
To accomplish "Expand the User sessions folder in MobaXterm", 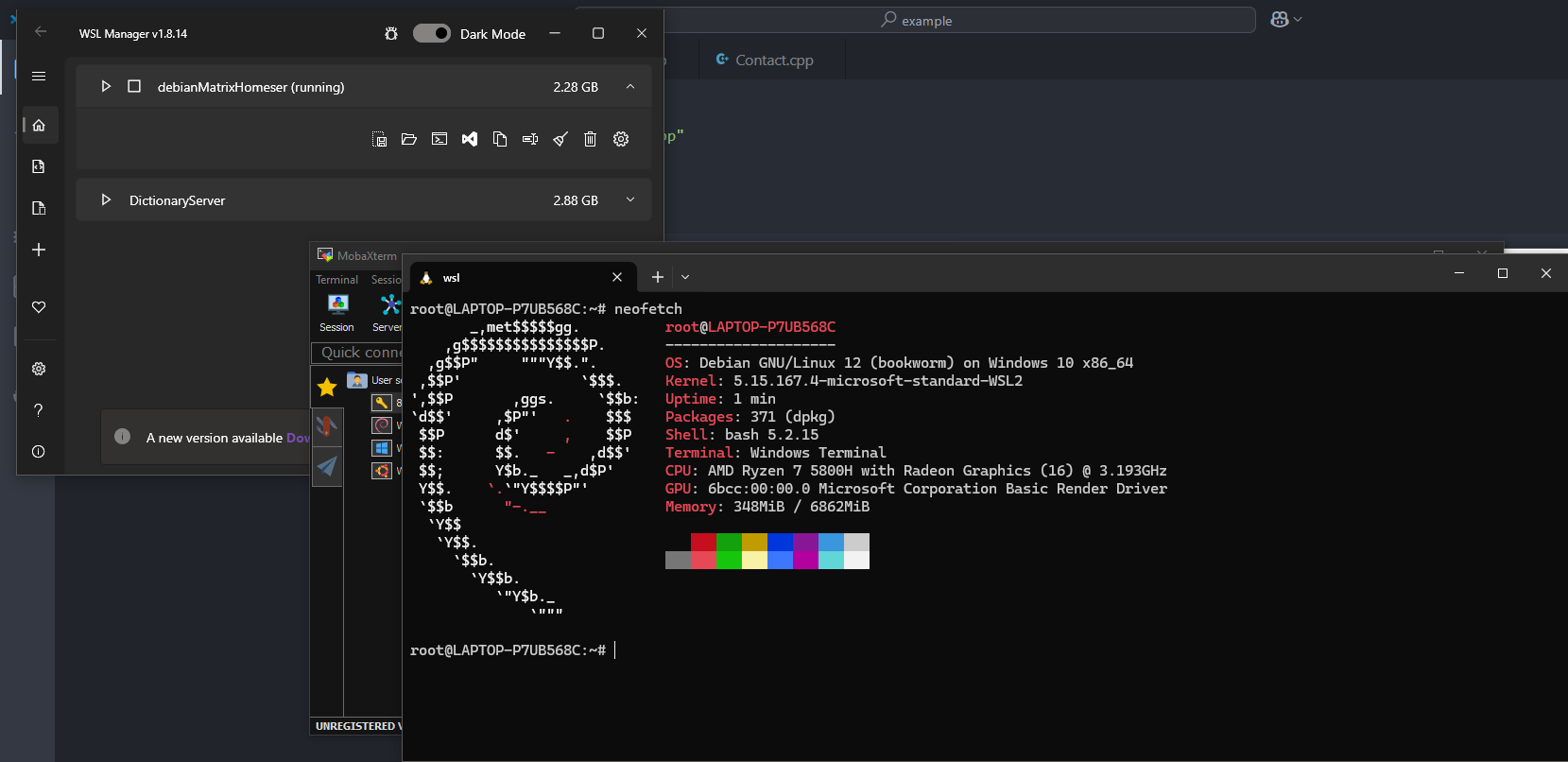I will 357,380.
